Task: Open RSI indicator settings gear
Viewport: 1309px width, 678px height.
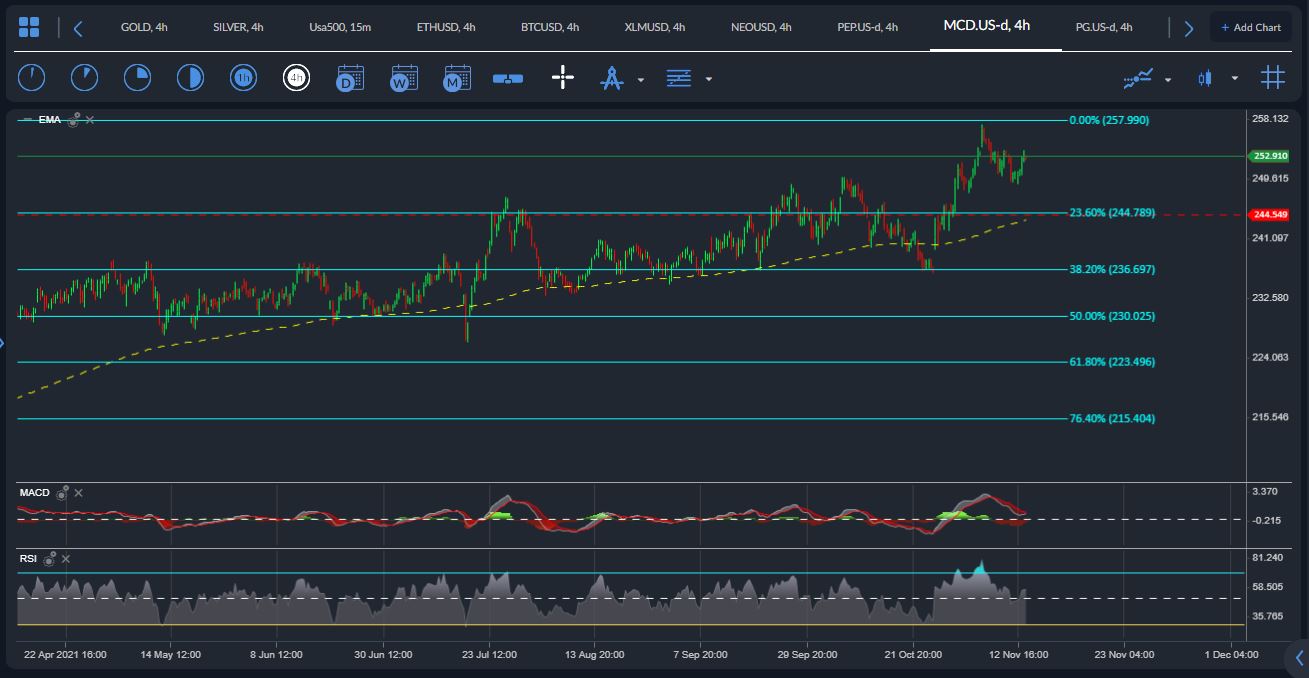Action: pos(49,558)
